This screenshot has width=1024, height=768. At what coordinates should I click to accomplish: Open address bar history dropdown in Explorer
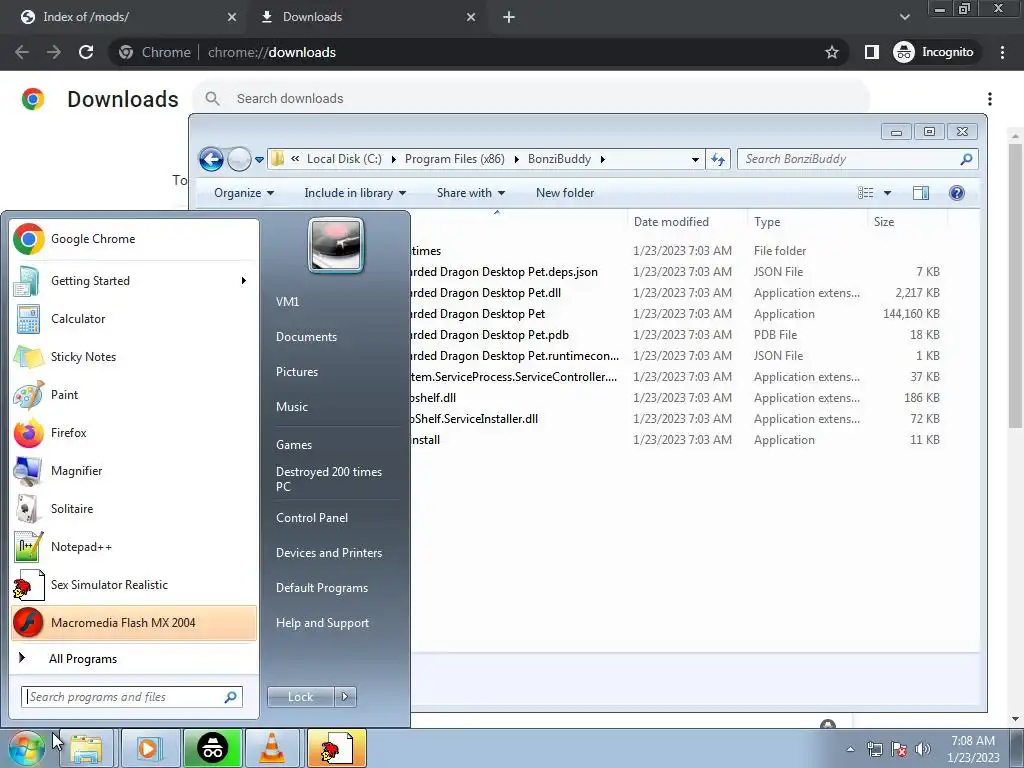coord(695,159)
